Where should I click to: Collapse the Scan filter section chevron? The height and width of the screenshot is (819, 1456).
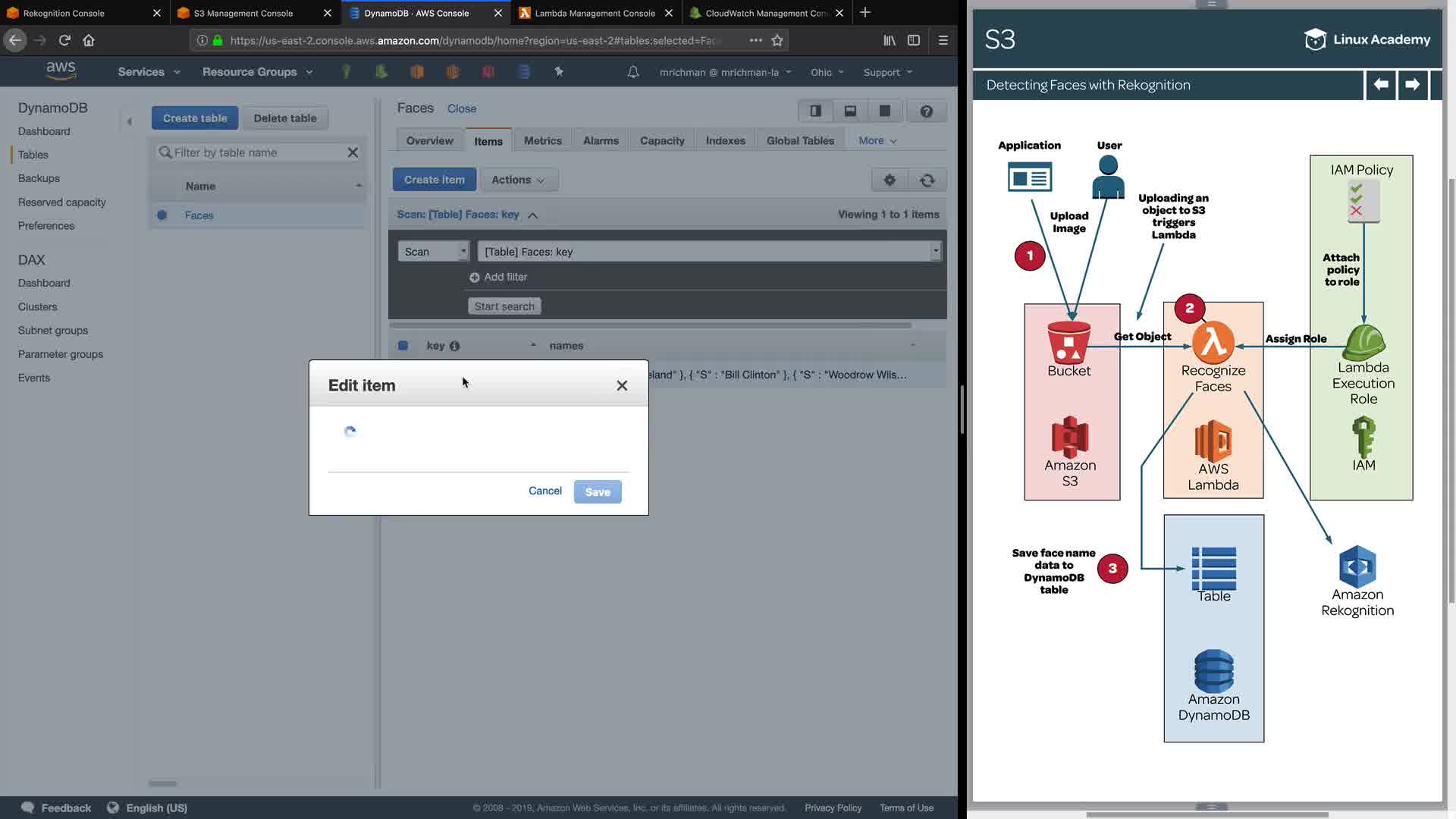[532, 215]
